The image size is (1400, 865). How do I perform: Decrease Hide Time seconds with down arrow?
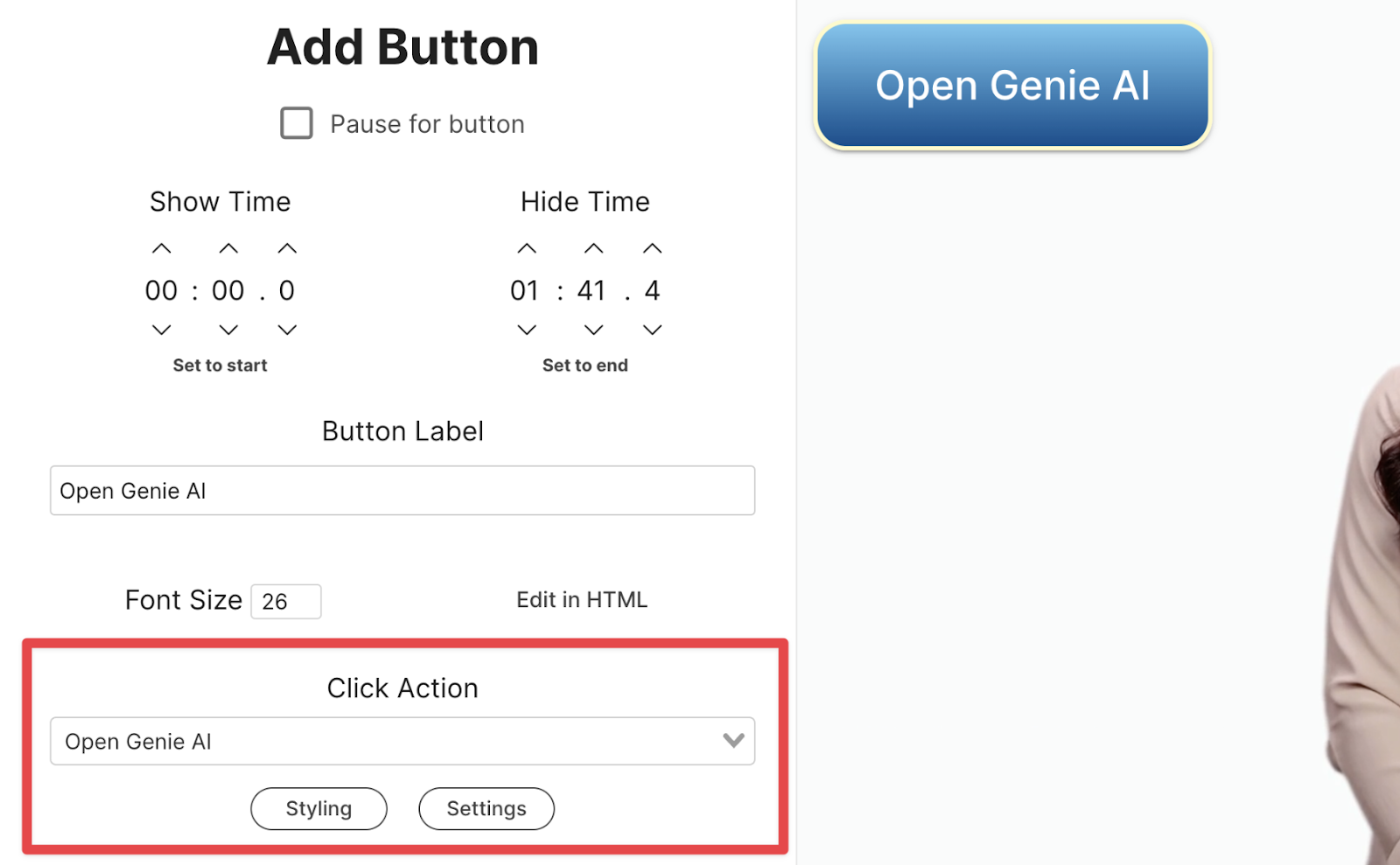(x=593, y=330)
